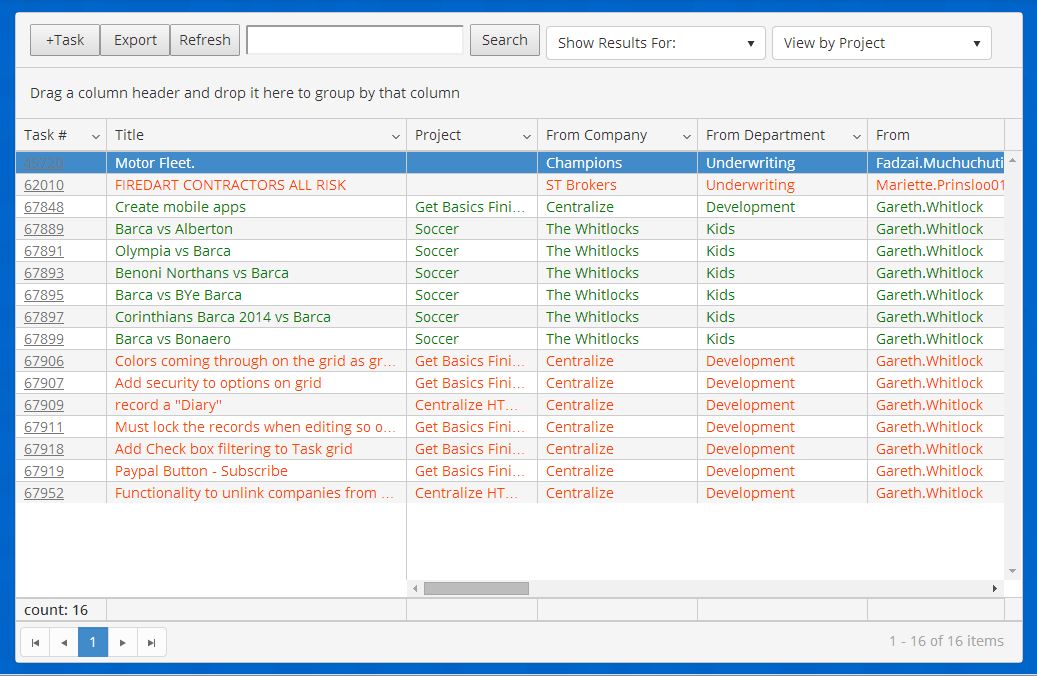Open task link 67906
Image resolution: width=1037 pixels, height=676 pixels.
click(44, 361)
